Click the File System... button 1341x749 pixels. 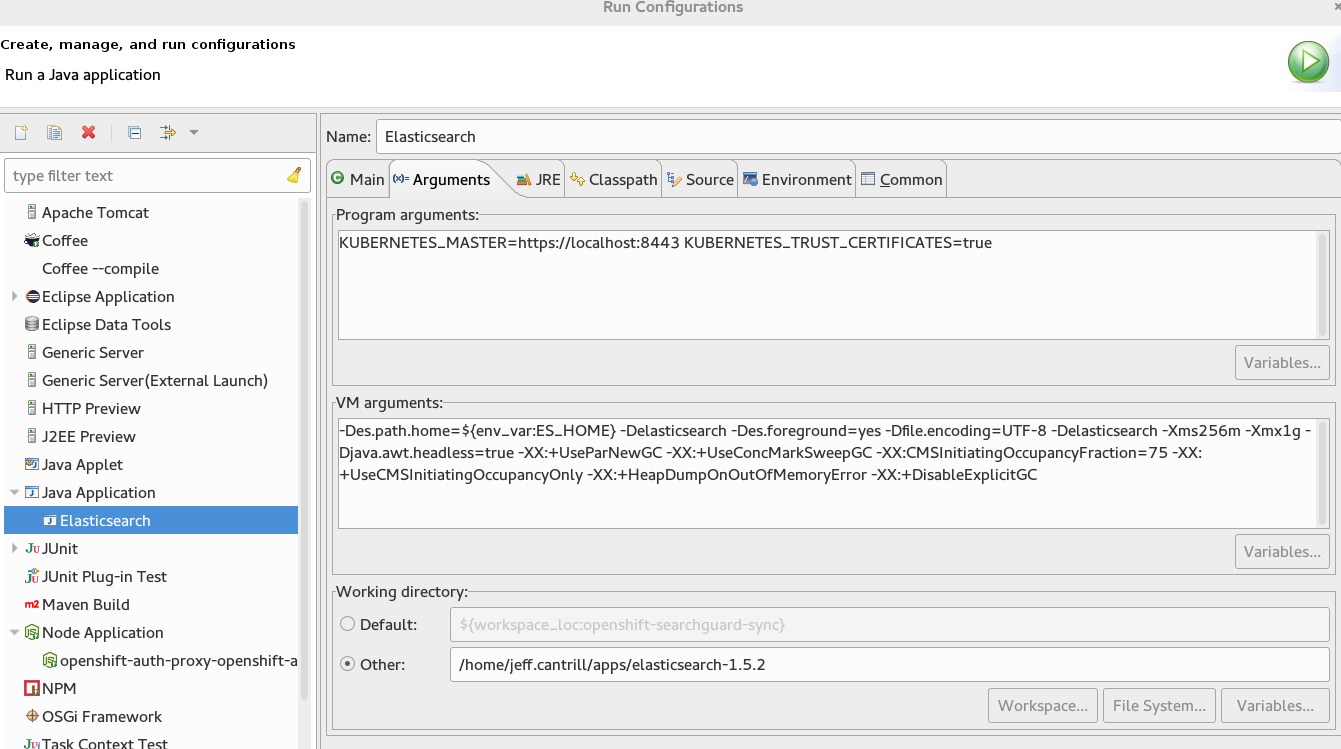[1160, 705]
